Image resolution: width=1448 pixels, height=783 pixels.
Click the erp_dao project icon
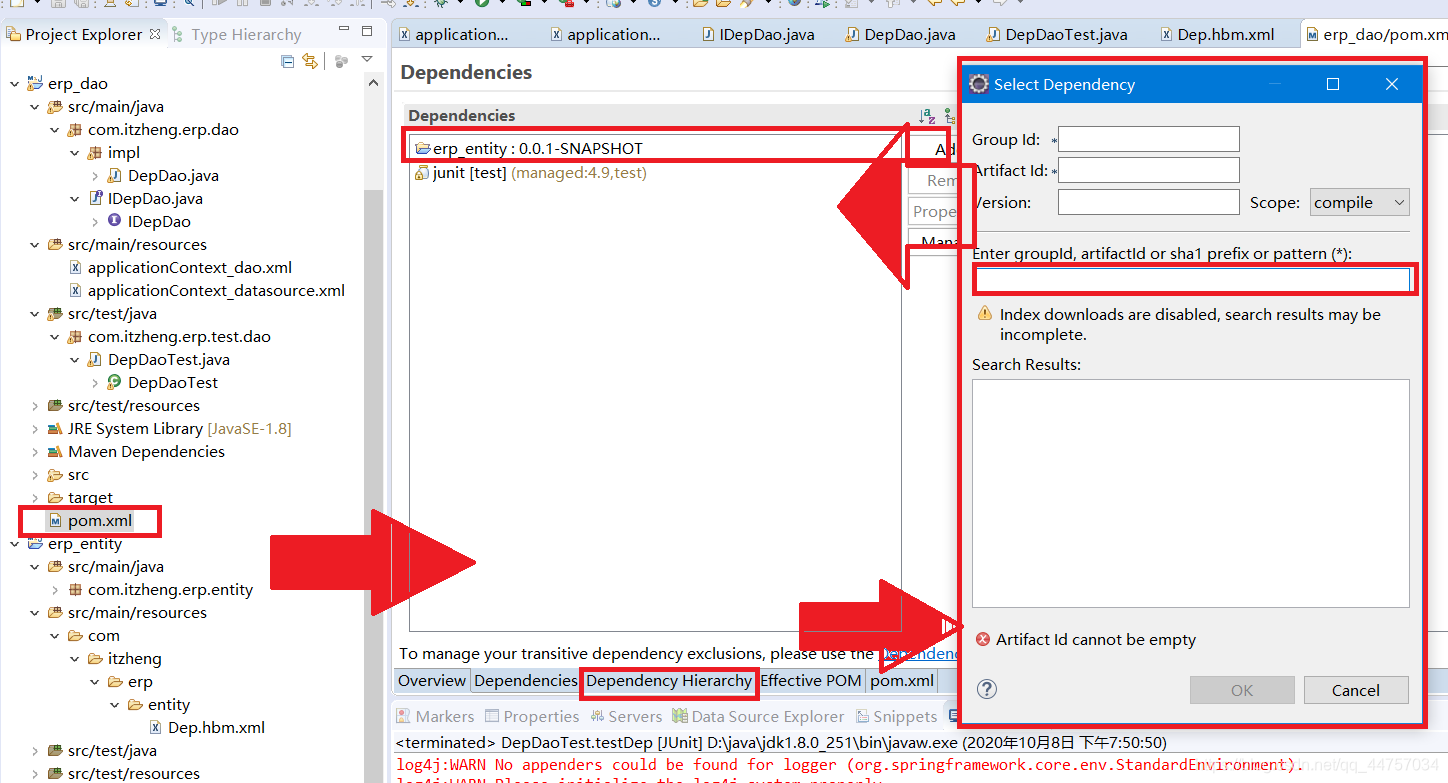pyautogui.click(x=35, y=83)
